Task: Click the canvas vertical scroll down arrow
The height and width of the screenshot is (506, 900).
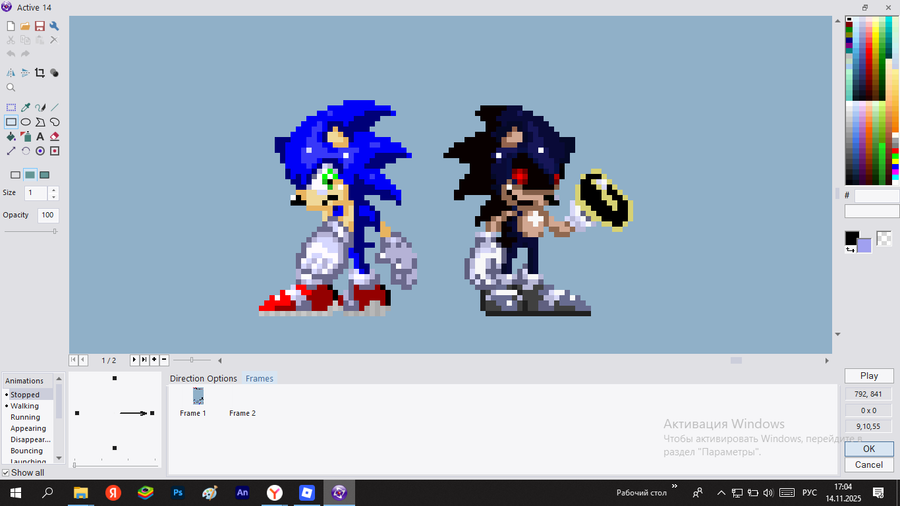Action: (837, 334)
